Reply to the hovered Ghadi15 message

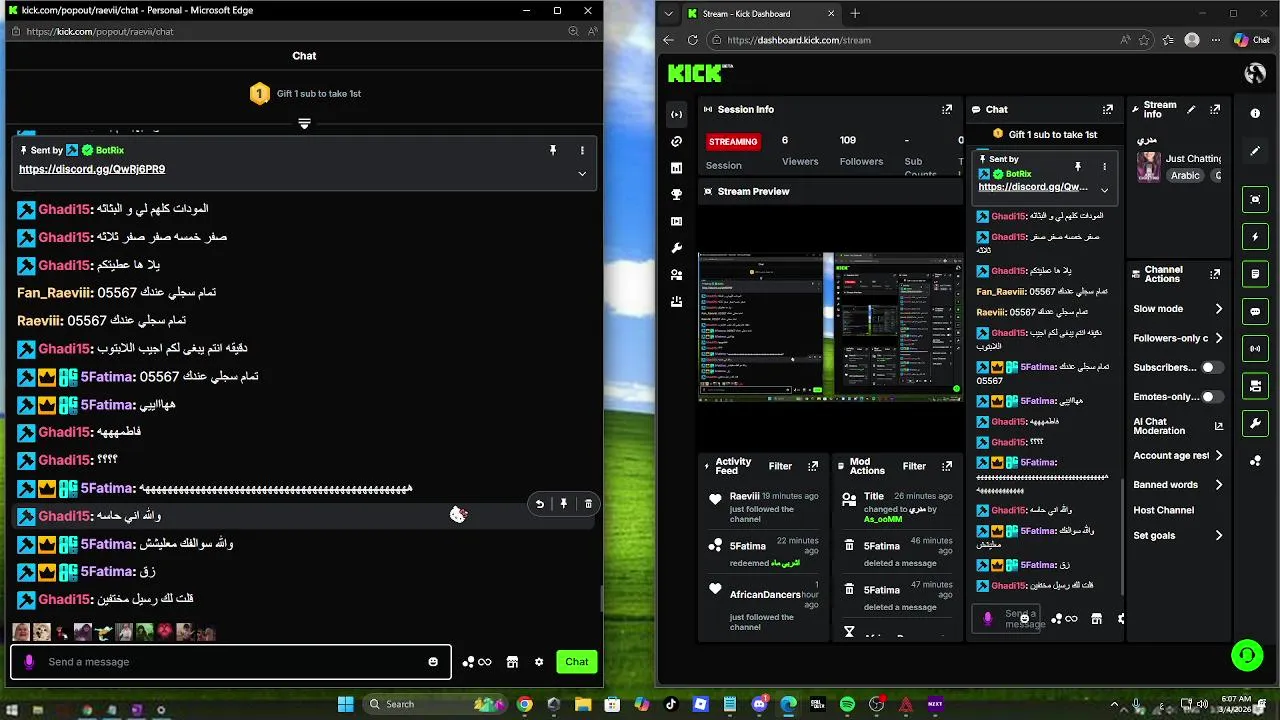pyautogui.click(x=540, y=504)
